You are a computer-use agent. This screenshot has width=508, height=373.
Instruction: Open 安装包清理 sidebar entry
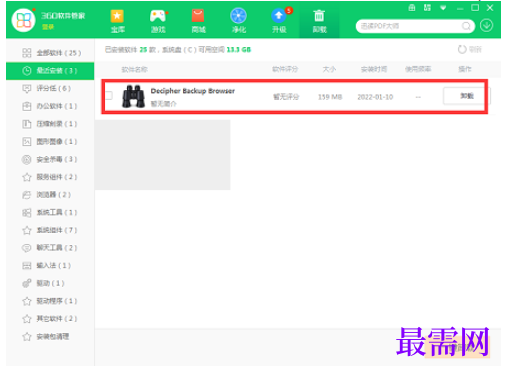50,336
